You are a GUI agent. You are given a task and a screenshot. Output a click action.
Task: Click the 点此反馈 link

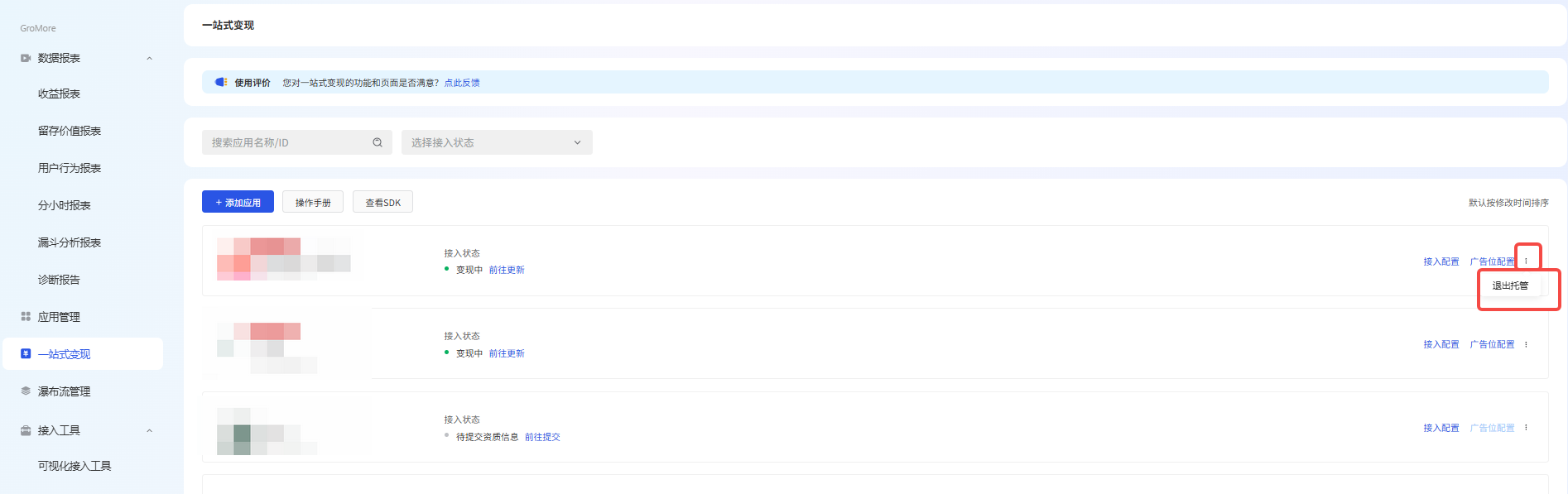coord(462,83)
